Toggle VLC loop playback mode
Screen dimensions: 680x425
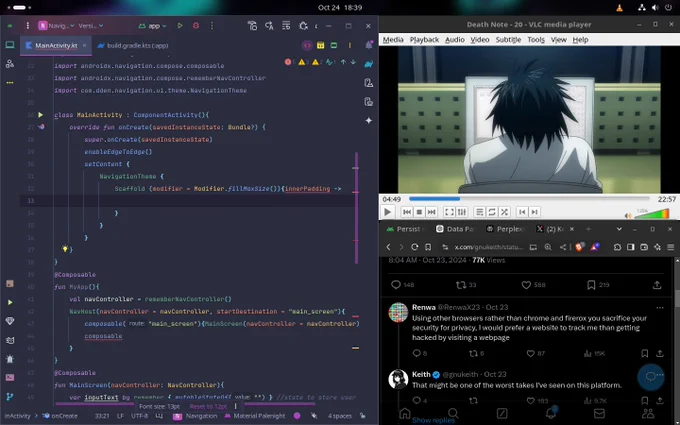point(492,212)
